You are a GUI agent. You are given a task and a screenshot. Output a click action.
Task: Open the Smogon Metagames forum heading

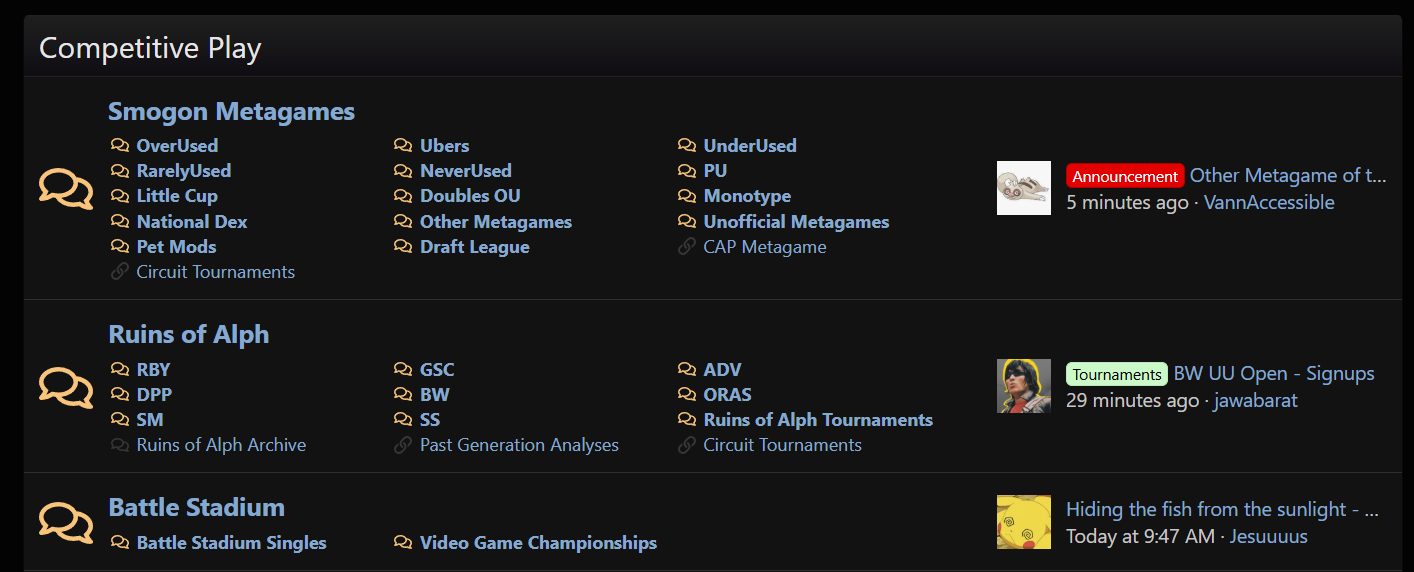point(231,111)
